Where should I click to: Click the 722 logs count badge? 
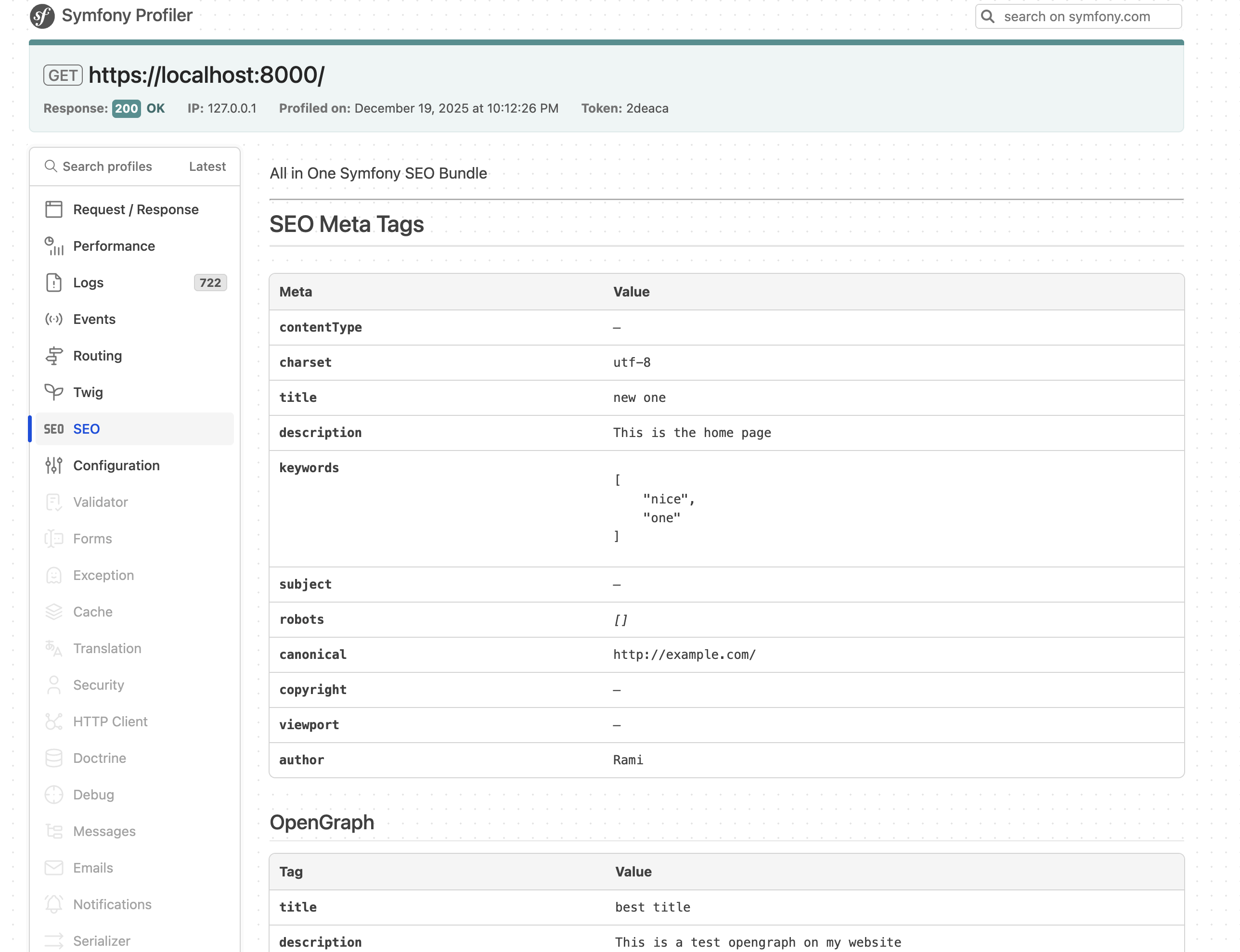click(x=210, y=283)
